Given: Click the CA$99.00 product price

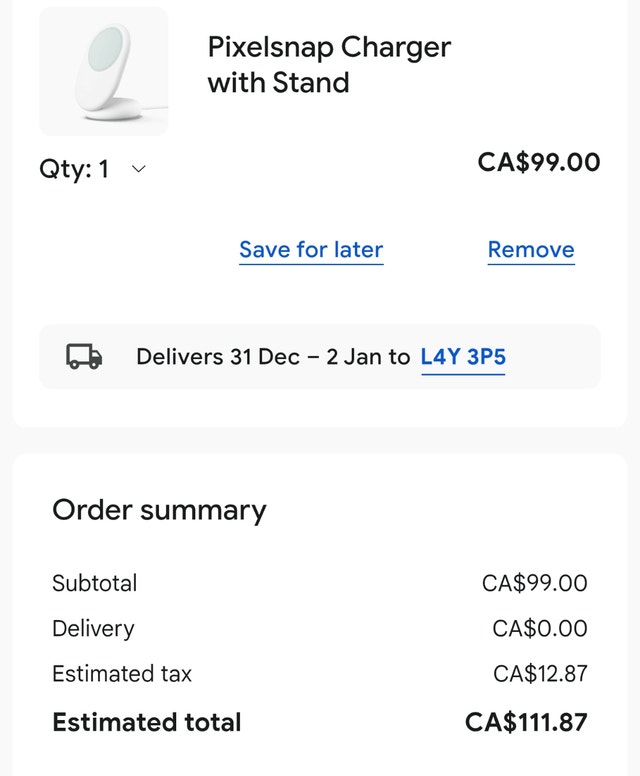Looking at the screenshot, I should pos(539,162).
